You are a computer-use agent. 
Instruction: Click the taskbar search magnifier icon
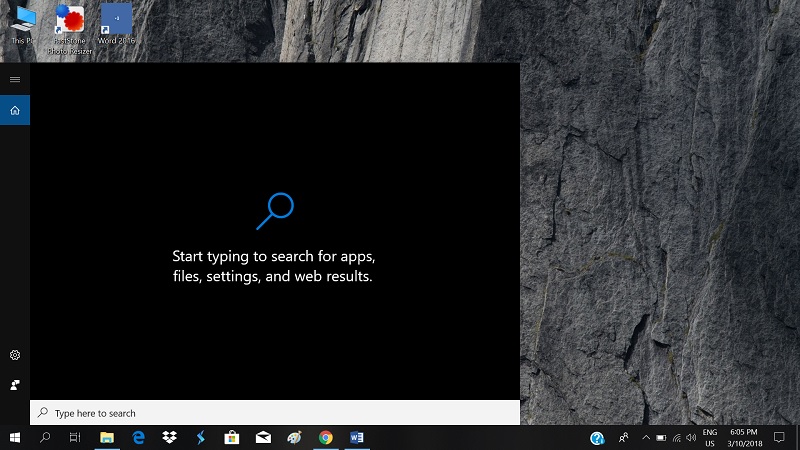tap(45, 437)
